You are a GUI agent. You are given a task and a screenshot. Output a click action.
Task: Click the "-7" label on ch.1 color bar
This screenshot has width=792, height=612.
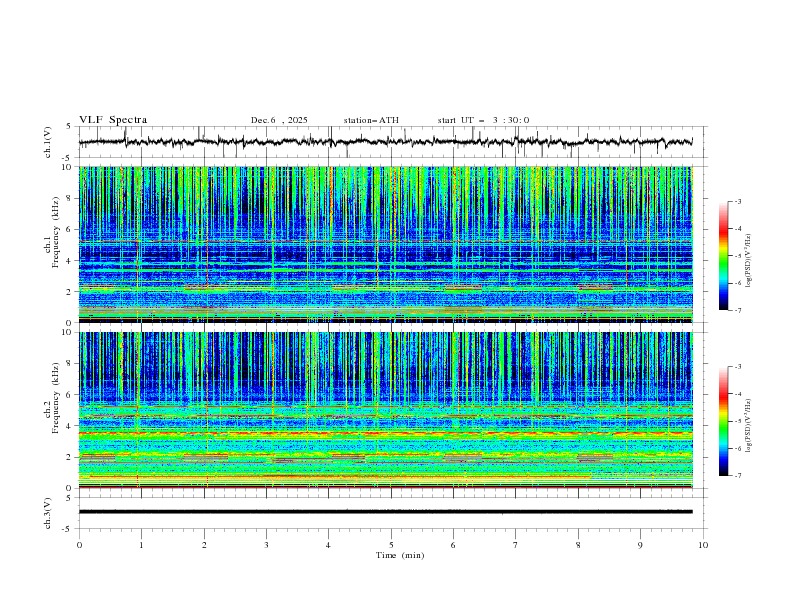[737, 310]
